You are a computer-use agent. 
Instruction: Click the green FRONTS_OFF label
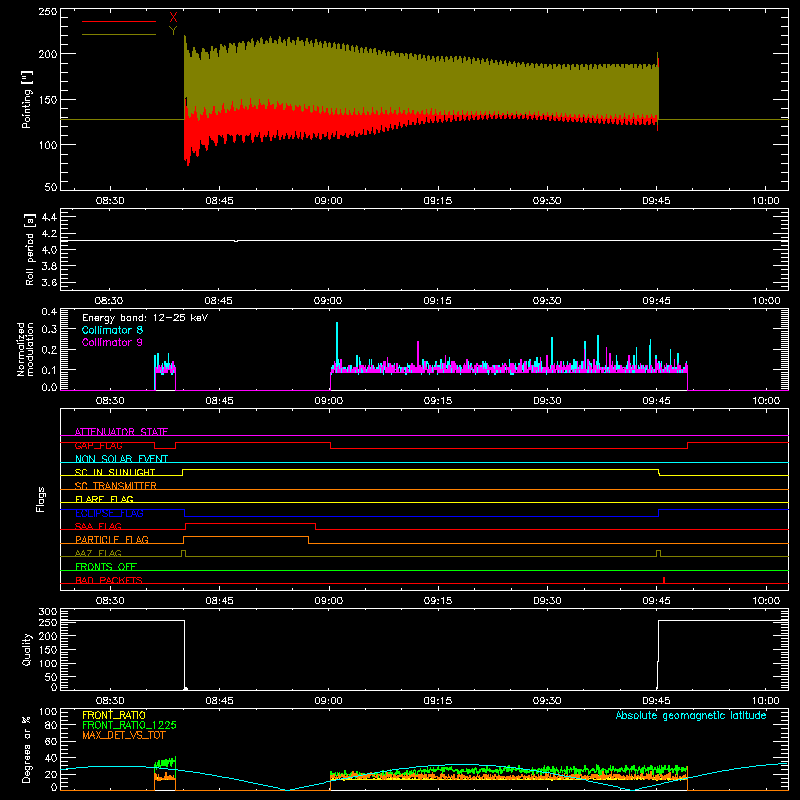(x=106, y=566)
